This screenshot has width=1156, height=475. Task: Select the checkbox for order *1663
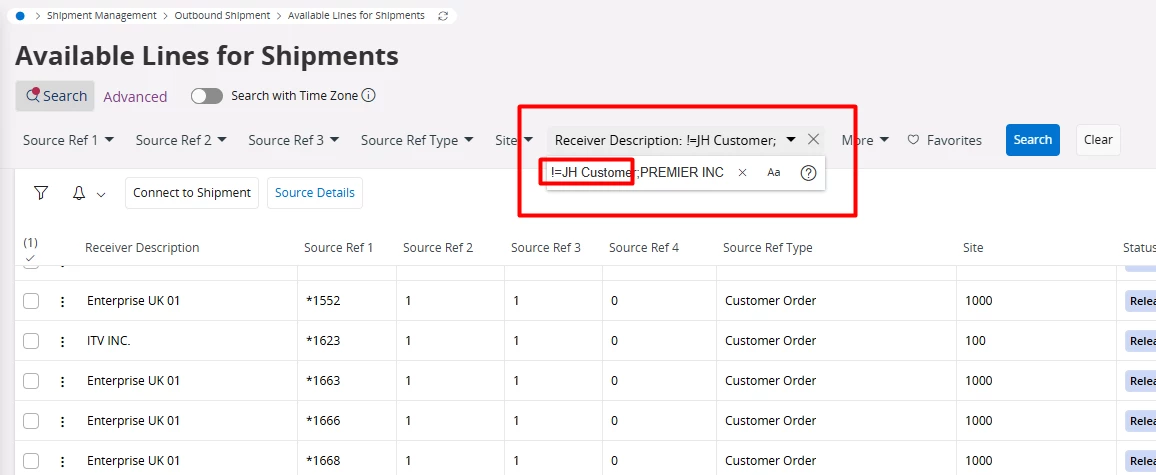(x=31, y=381)
